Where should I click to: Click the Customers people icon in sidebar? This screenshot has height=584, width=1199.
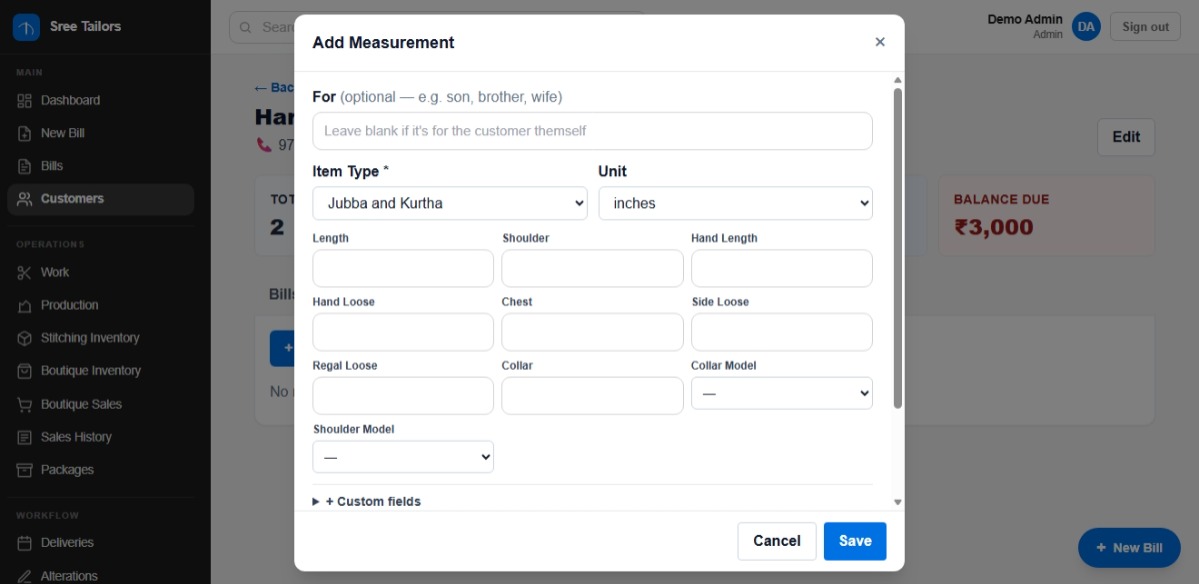[x=24, y=199]
